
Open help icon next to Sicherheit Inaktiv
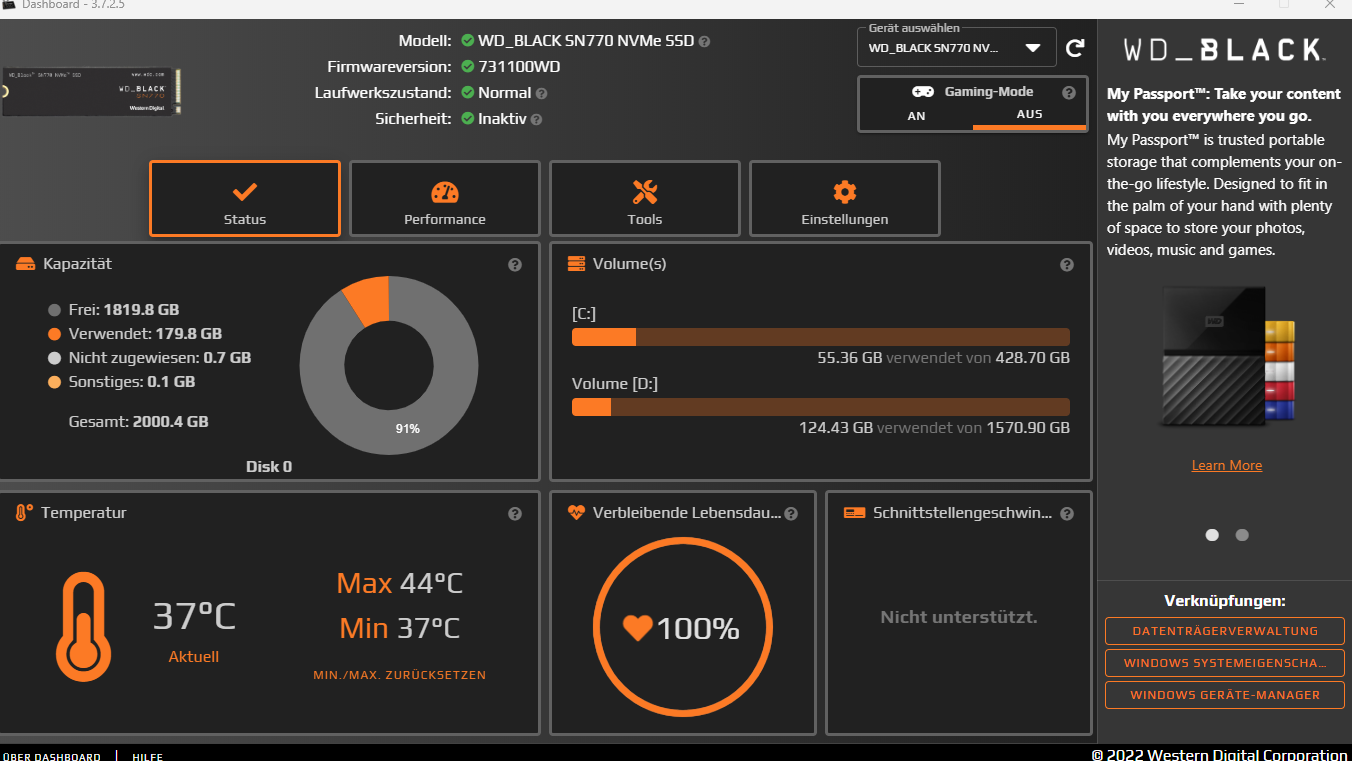(x=536, y=119)
